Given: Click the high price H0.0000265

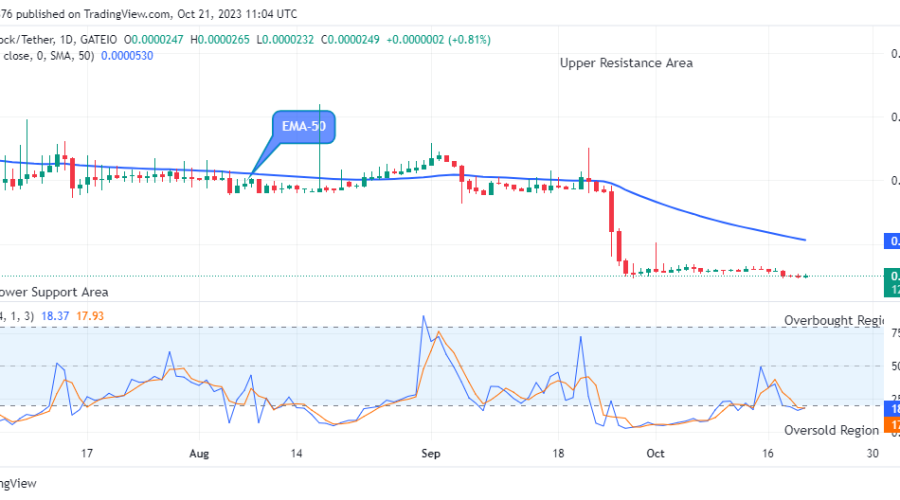Looking at the screenshot, I should (x=219, y=40).
